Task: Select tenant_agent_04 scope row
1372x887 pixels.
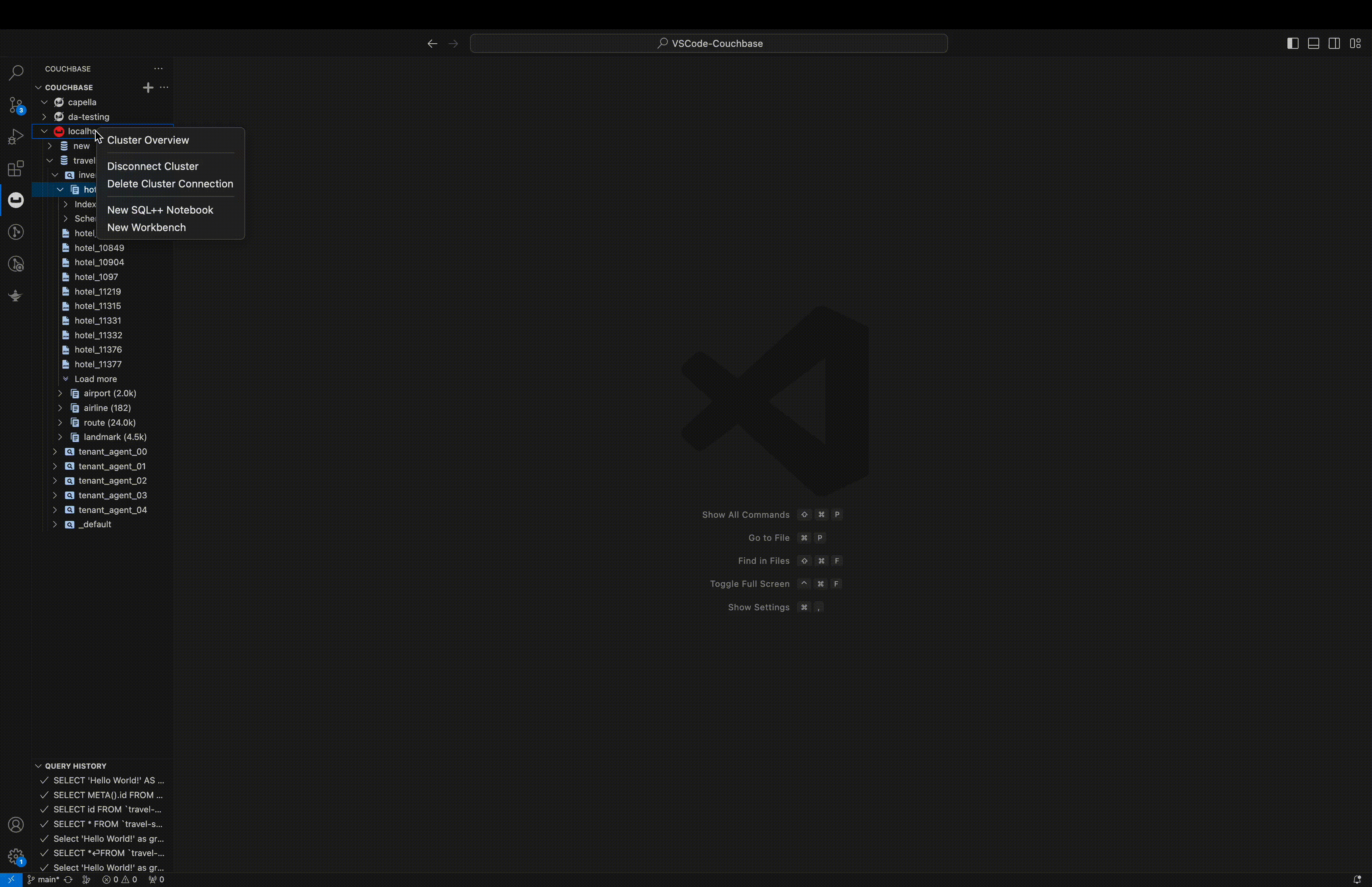Action: (x=102, y=510)
